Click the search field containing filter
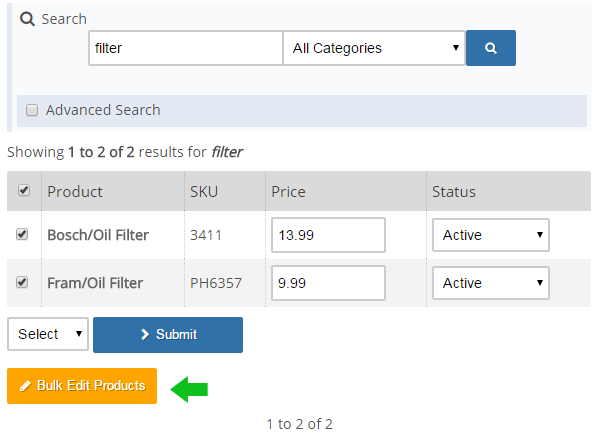The height and width of the screenshot is (435, 598). tap(186, 48)
